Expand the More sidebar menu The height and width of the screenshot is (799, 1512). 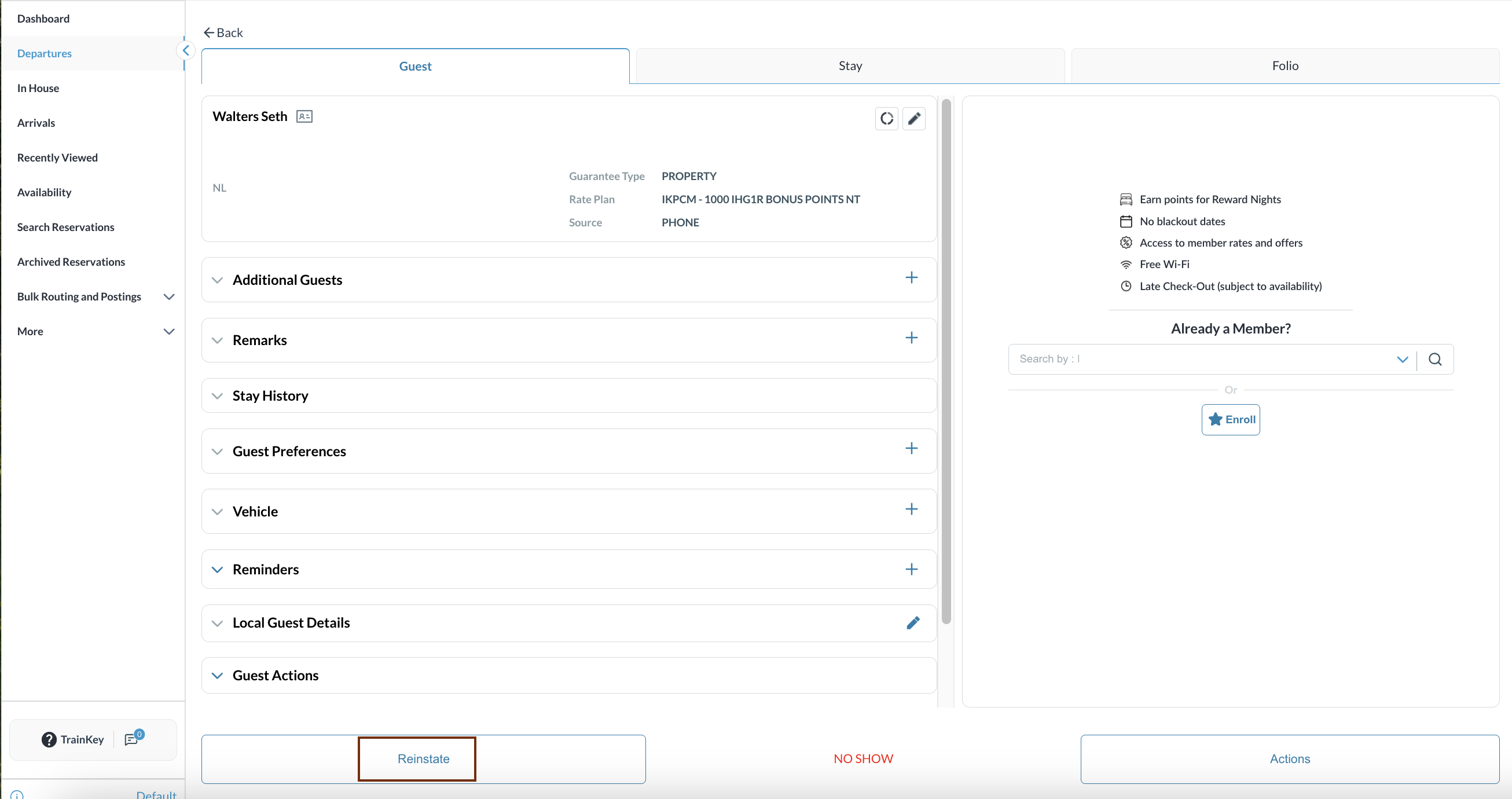tap(168, 332)
